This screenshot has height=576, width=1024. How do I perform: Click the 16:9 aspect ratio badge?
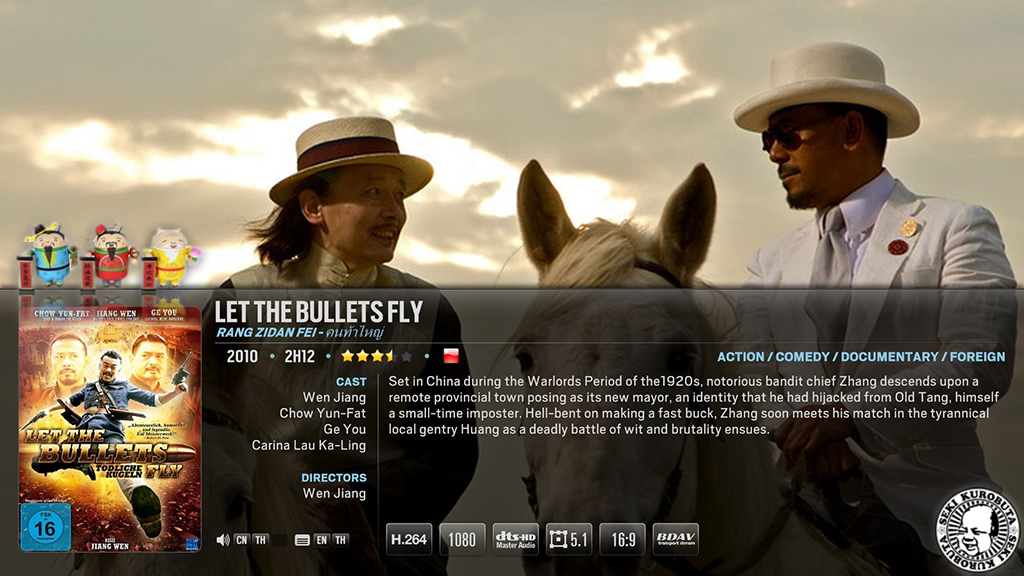pos(622,539)
